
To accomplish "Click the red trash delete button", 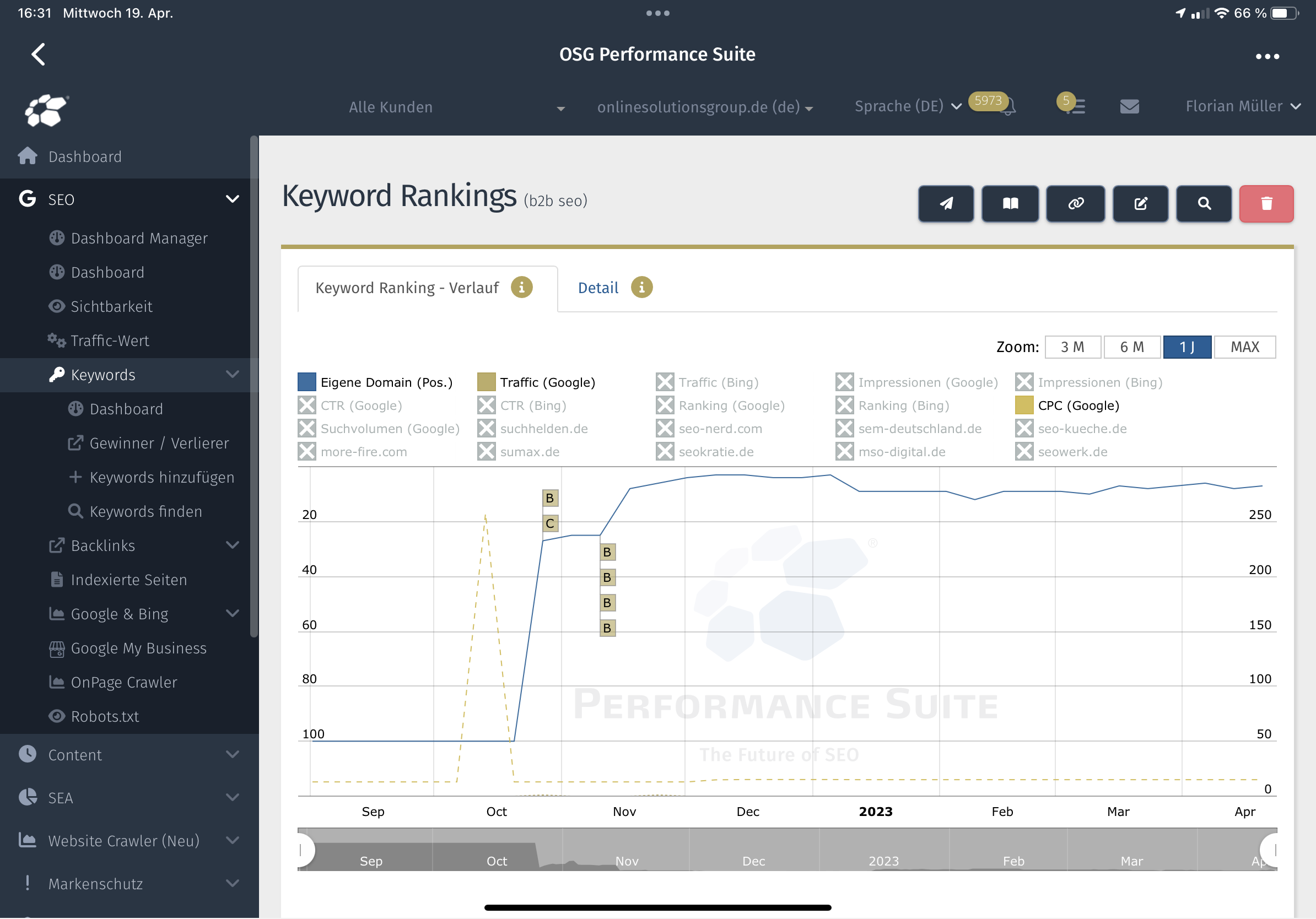I will (1266, 203).
